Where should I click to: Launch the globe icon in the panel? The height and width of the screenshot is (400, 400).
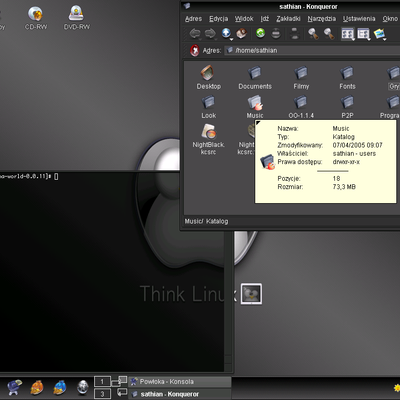coord(82,387)
